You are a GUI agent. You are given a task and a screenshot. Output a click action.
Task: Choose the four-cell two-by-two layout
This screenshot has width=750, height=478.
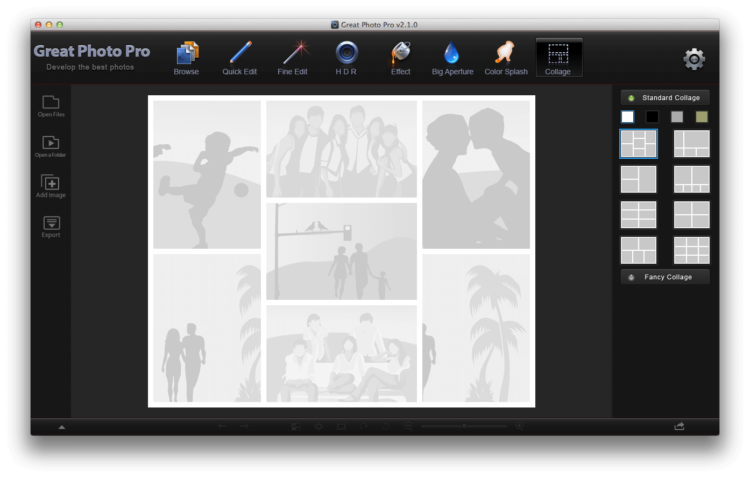tap(692, 215)
